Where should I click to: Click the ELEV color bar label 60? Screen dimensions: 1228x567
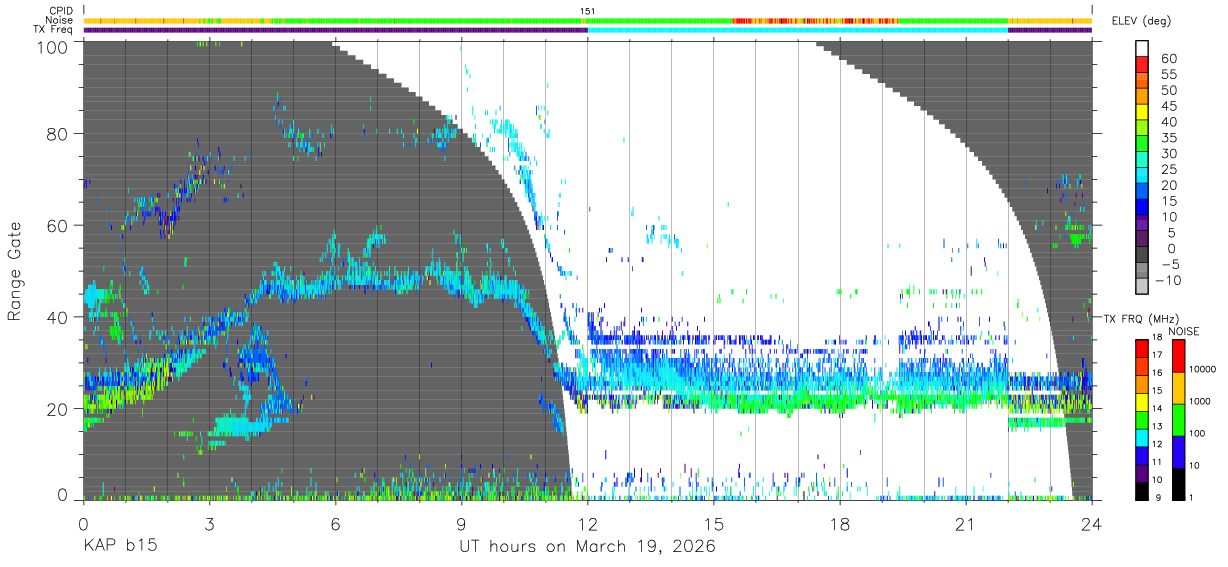coord(1168,59)
